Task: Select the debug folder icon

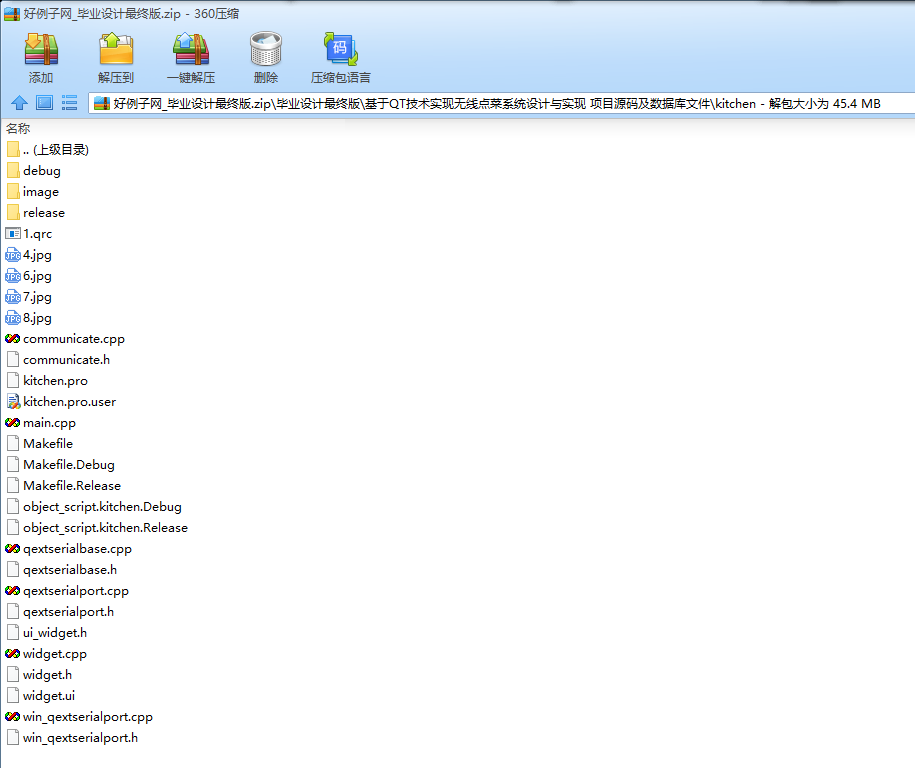Action: coord(13,170)
